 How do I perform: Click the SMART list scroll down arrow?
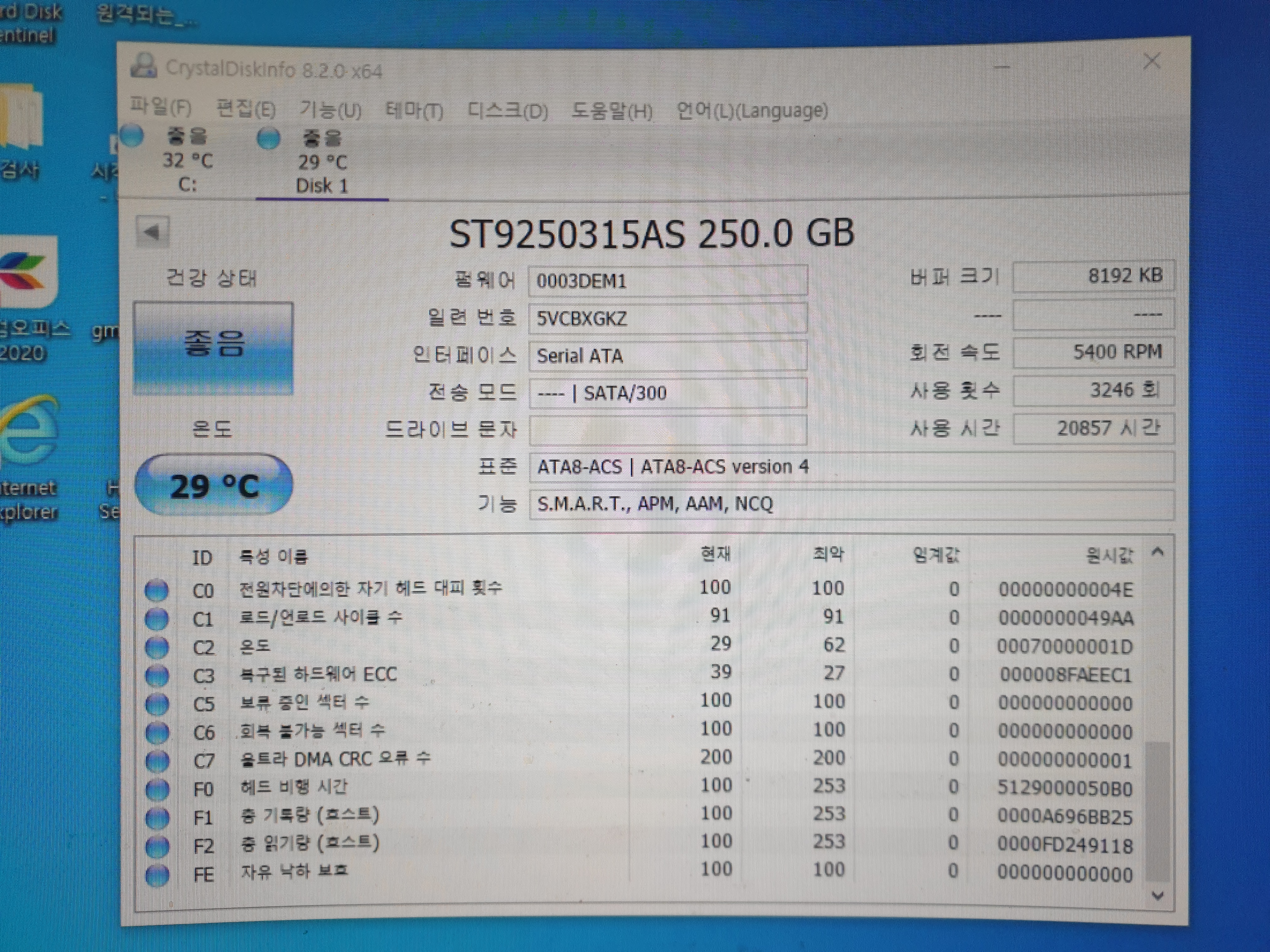[x=1158, y=896]
